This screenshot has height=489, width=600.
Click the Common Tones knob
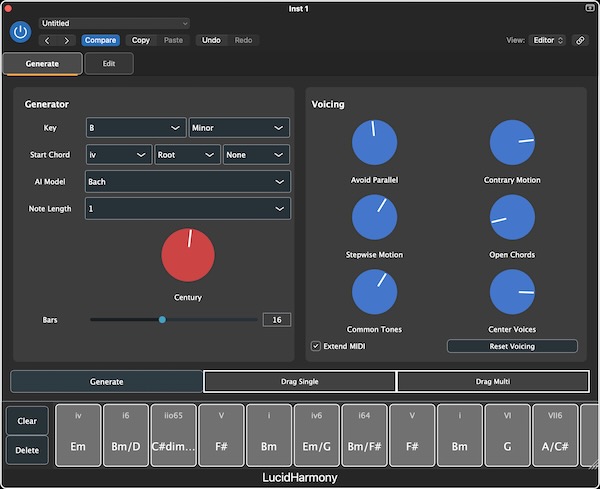pyautogui.click(x=374, y=292)
